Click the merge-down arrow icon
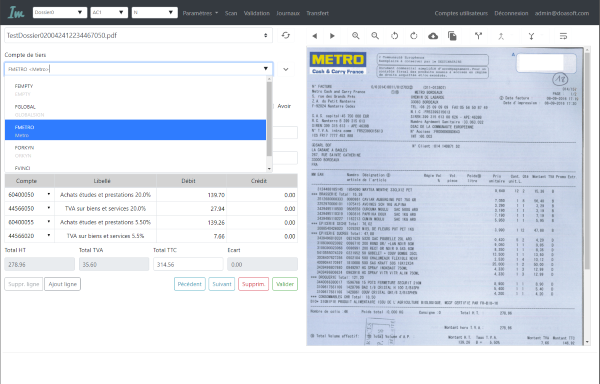 pyautogui.click(x=531, y=36)
